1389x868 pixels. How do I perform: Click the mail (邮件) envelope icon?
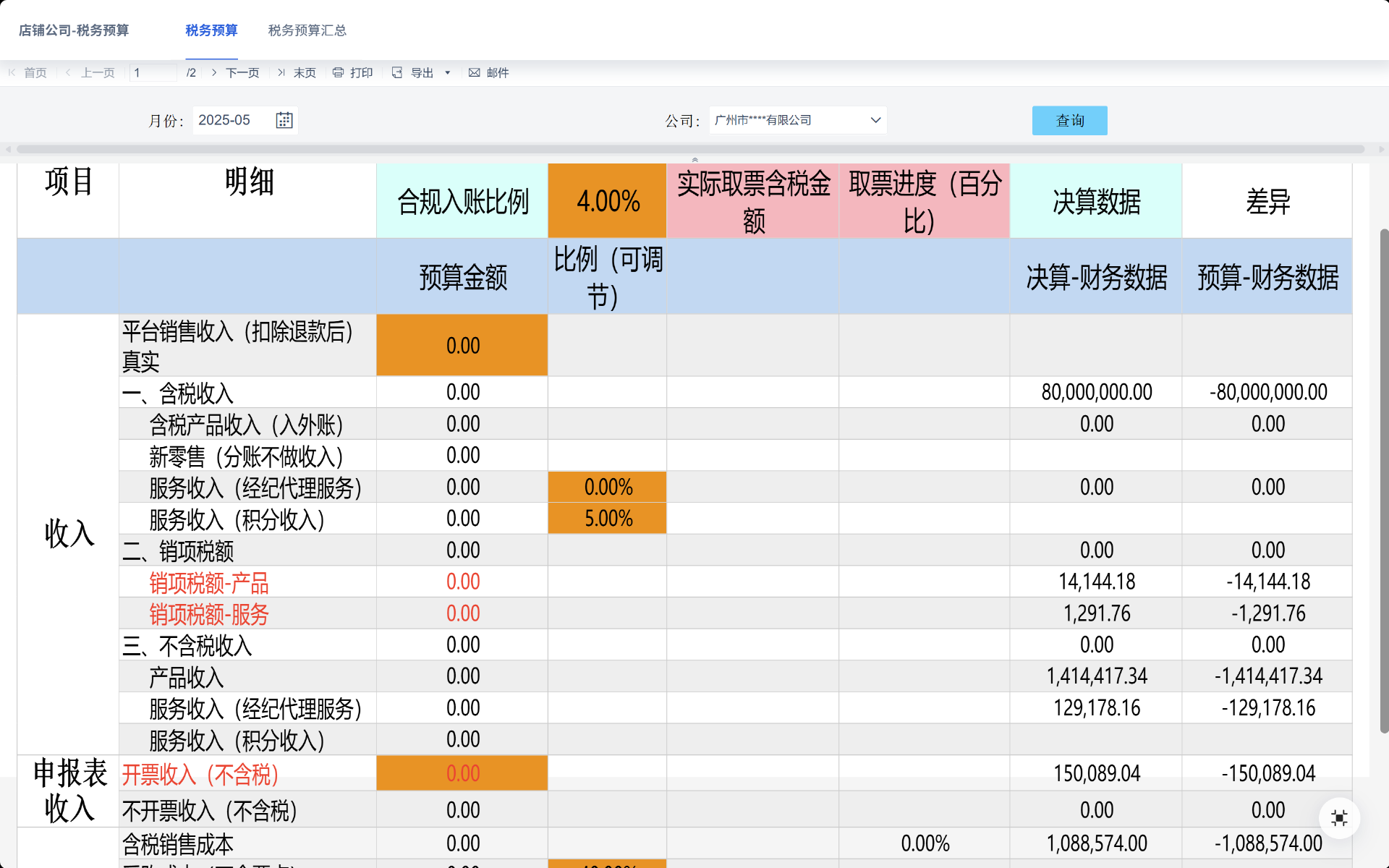click(475, 72)
